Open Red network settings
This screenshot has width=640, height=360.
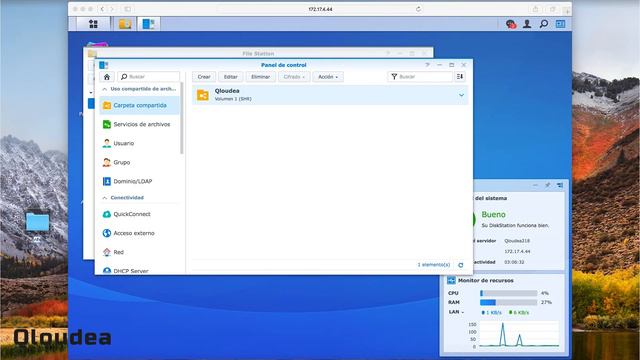(140, 252)
